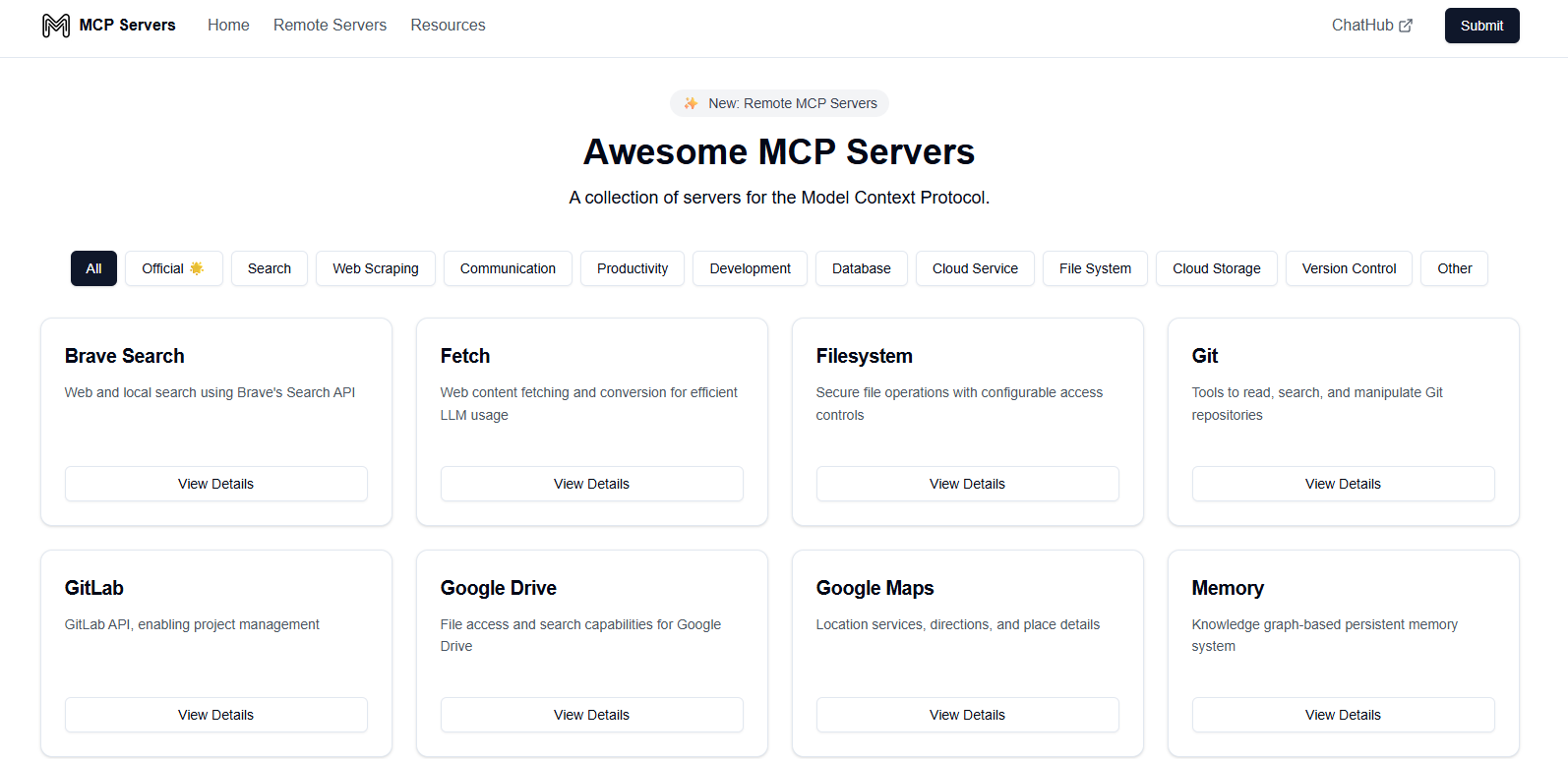Filter servers by Other category
The width and height of the screenshot is (1568, 759).
(x=1454, y=268)
